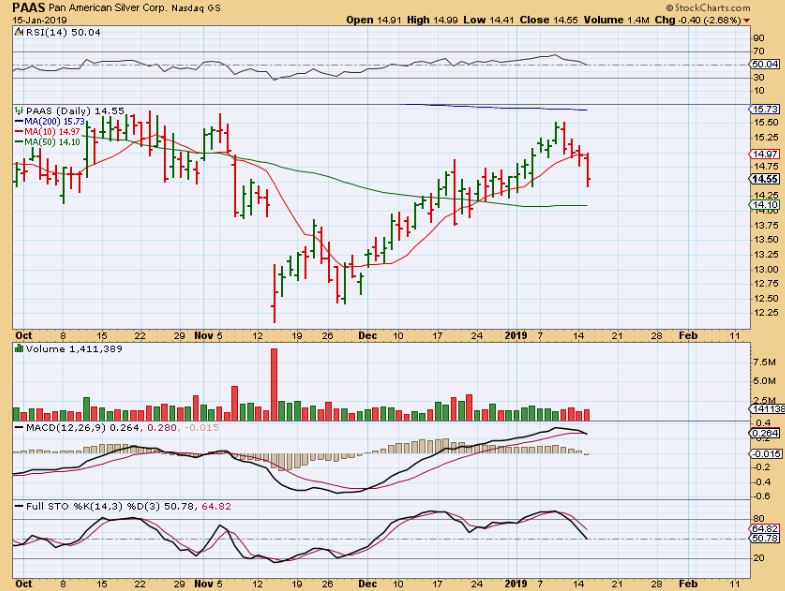Screen dimensions: 785x591
Task: Click the Volume 1,411,389 panel label
Action: (74, 349)
